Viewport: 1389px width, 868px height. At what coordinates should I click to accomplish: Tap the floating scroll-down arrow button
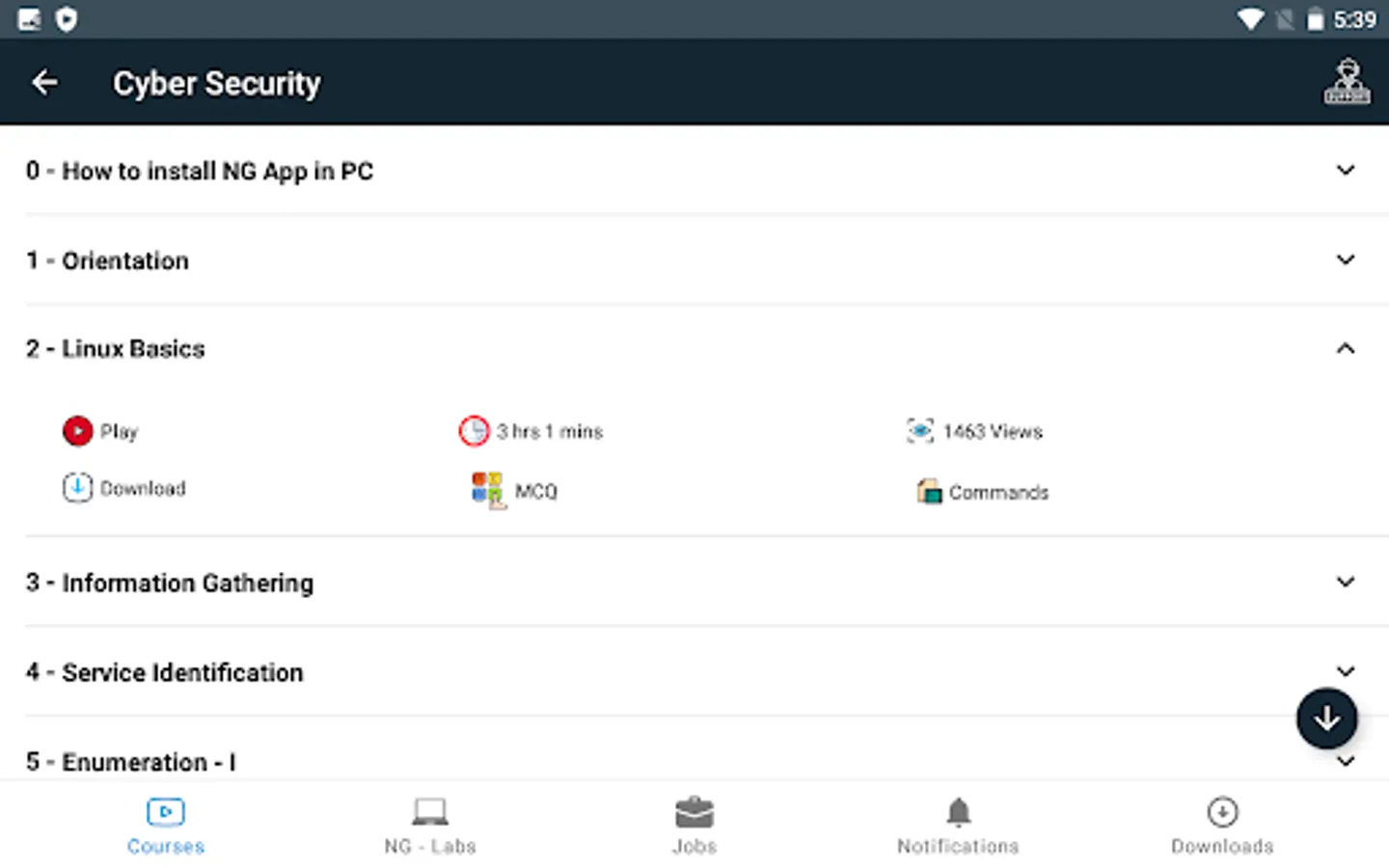tap(1326, 719)
